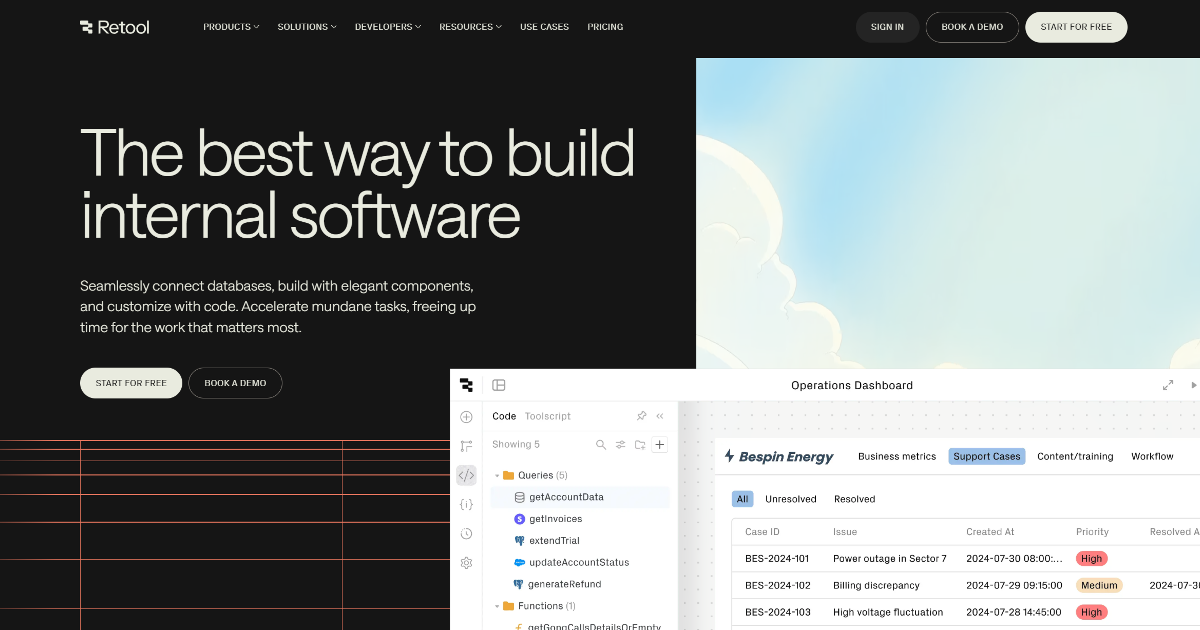1200x630 pixels.
Task: Filter cases by Resolved
Action: click(x=854, y=498)
